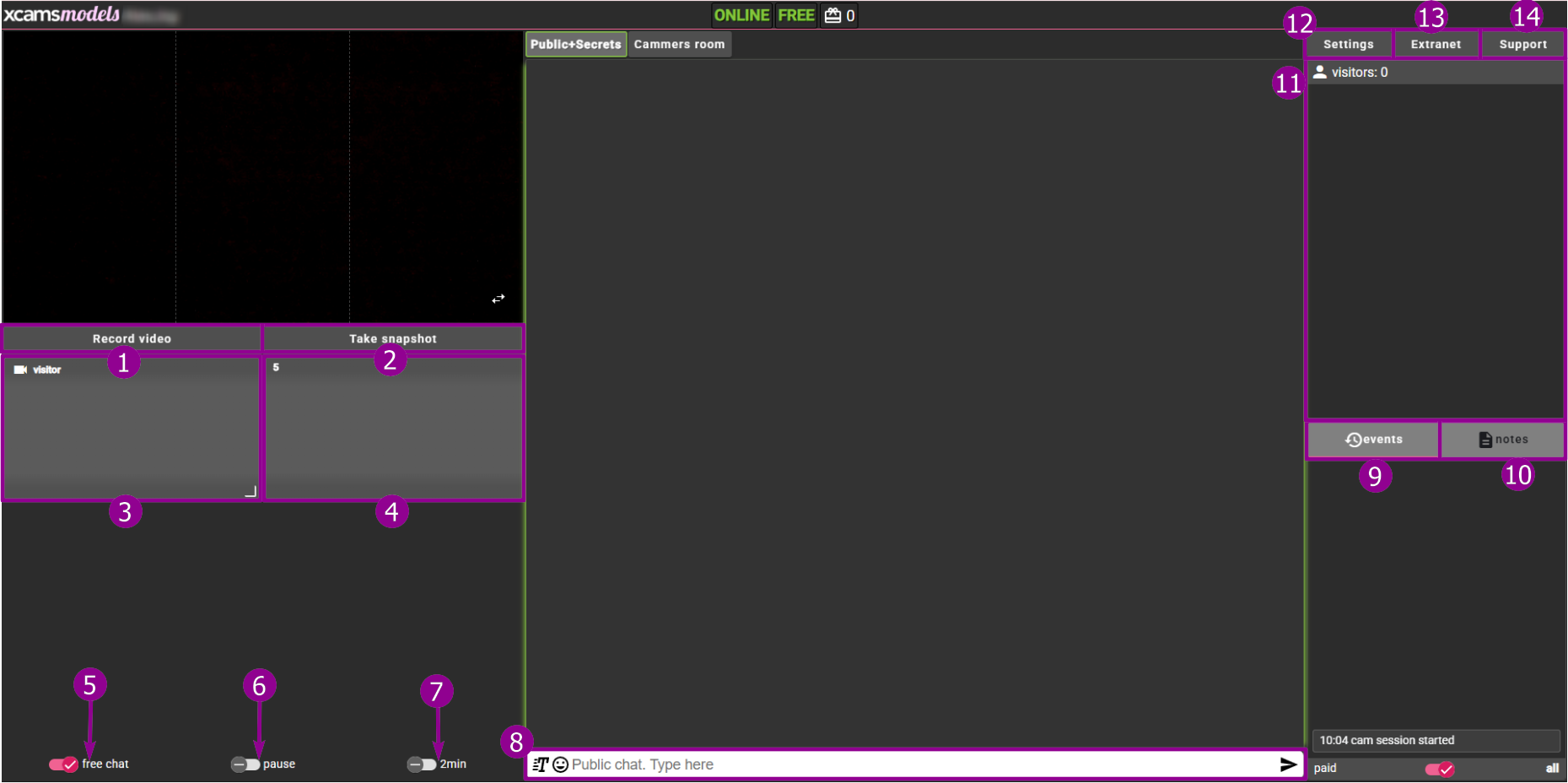
Task: Open the events tab
Action: [x=1373, y=440]
